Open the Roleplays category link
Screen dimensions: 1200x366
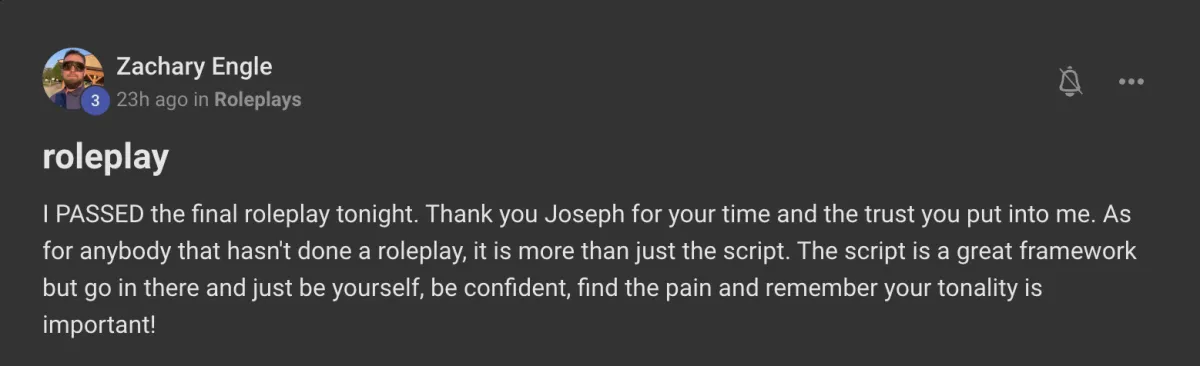coord(257,100)
